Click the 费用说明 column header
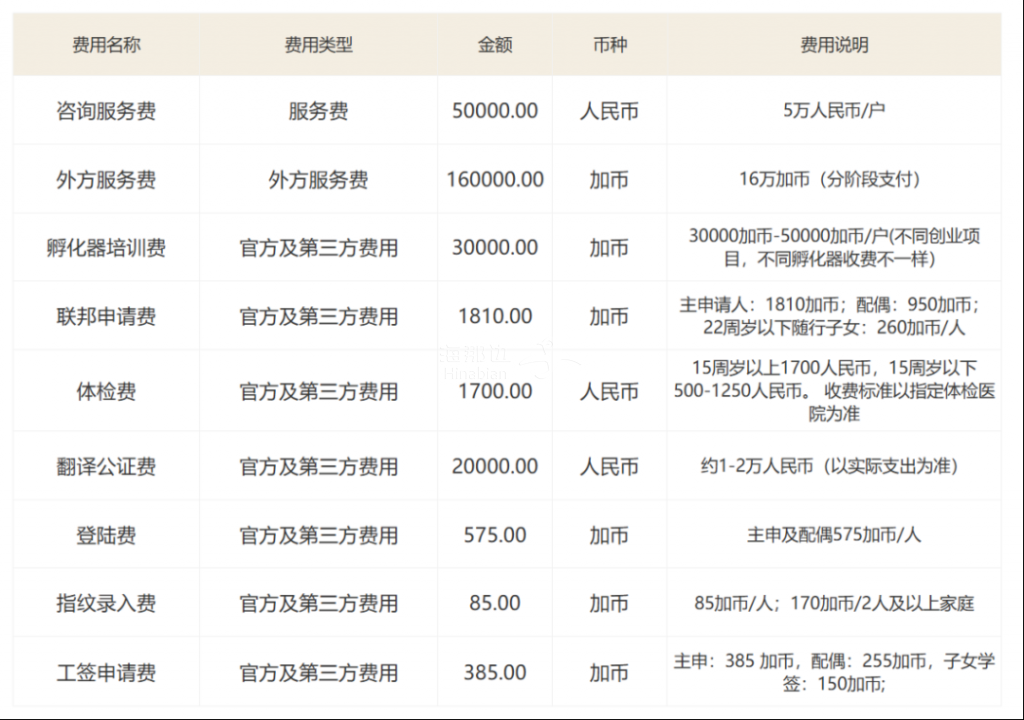 [x=834, y=45]
